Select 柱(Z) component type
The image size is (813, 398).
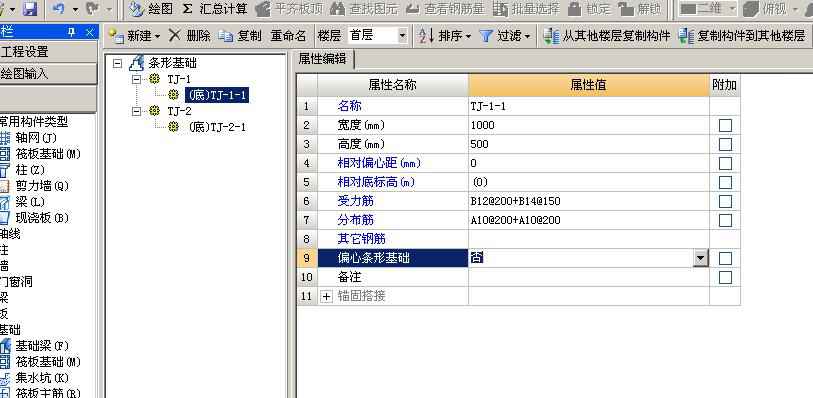pyautogui.click(x=23, y=170)
